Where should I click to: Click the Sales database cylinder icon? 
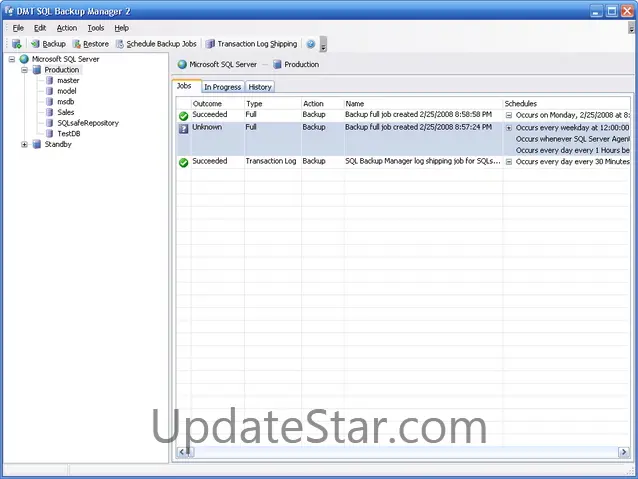tap(50, 112)
